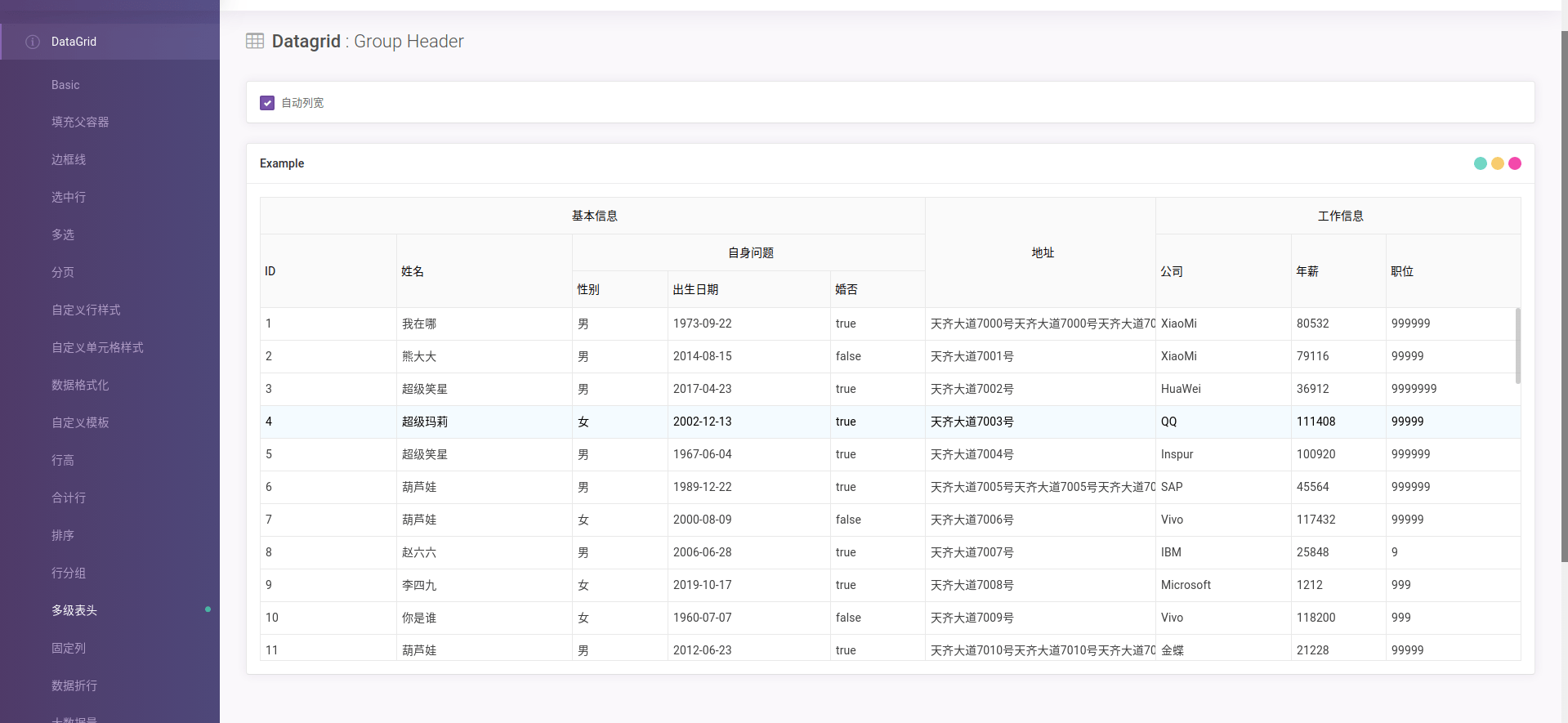Click the yellow dot in Example header
The height and width of the screenshot is (723, 1568).
pos(1497,163)
